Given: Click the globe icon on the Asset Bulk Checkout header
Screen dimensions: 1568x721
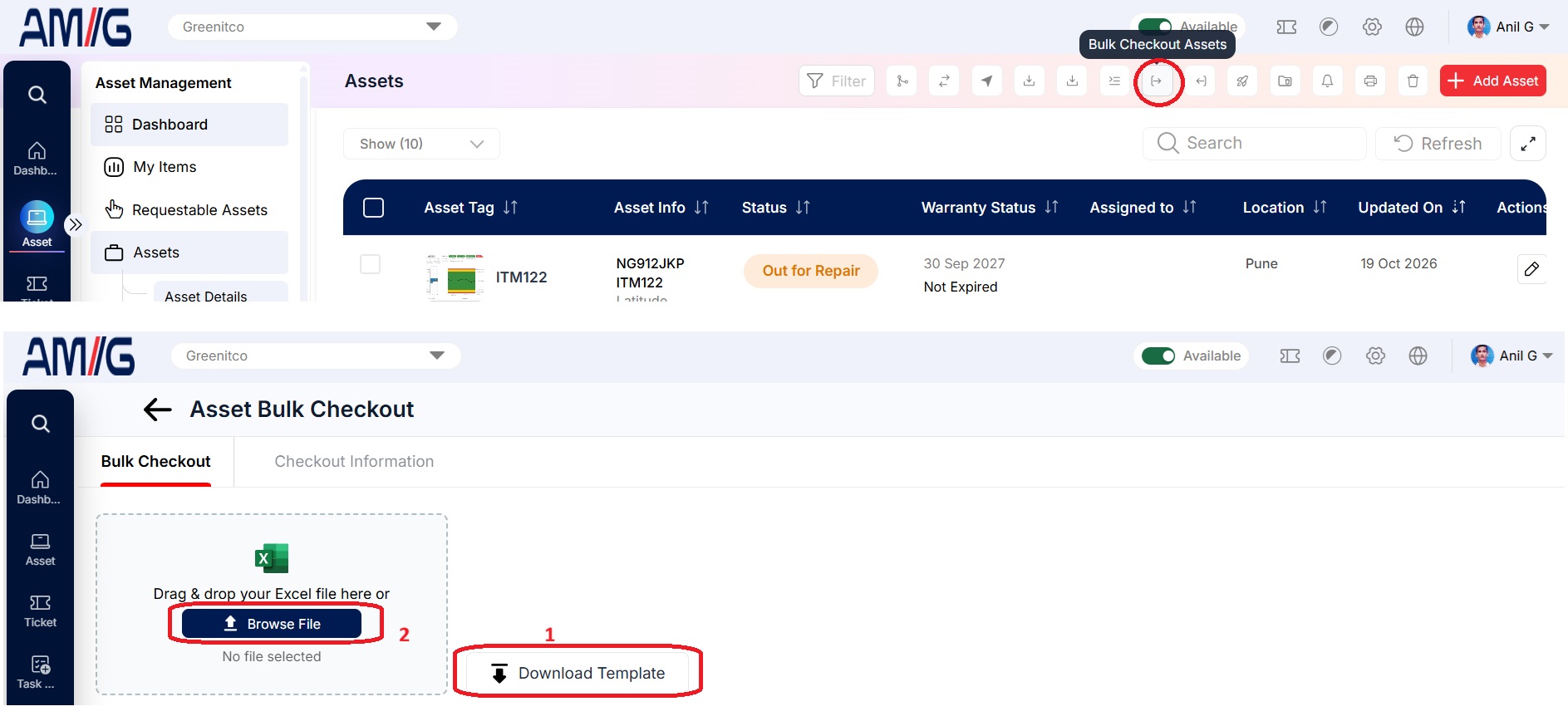Looking at the screenshot, I should pyautogui.click(x=1418, y=356).
